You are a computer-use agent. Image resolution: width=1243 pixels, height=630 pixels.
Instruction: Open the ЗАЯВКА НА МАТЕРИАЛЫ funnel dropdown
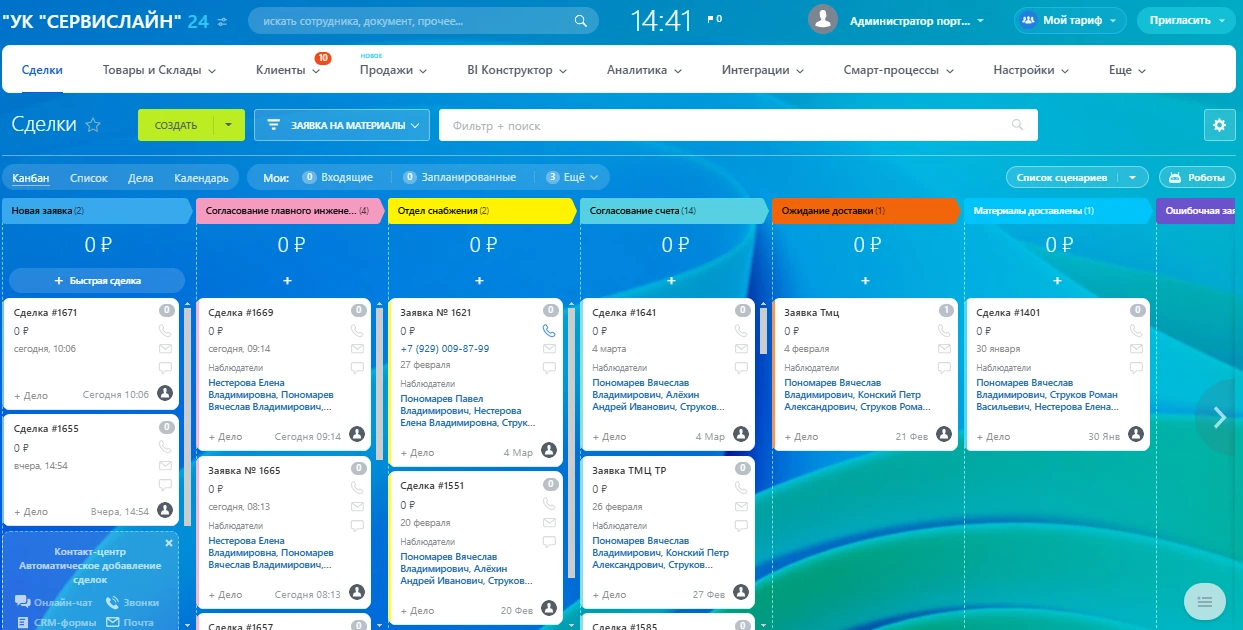[x=342, y=125]
